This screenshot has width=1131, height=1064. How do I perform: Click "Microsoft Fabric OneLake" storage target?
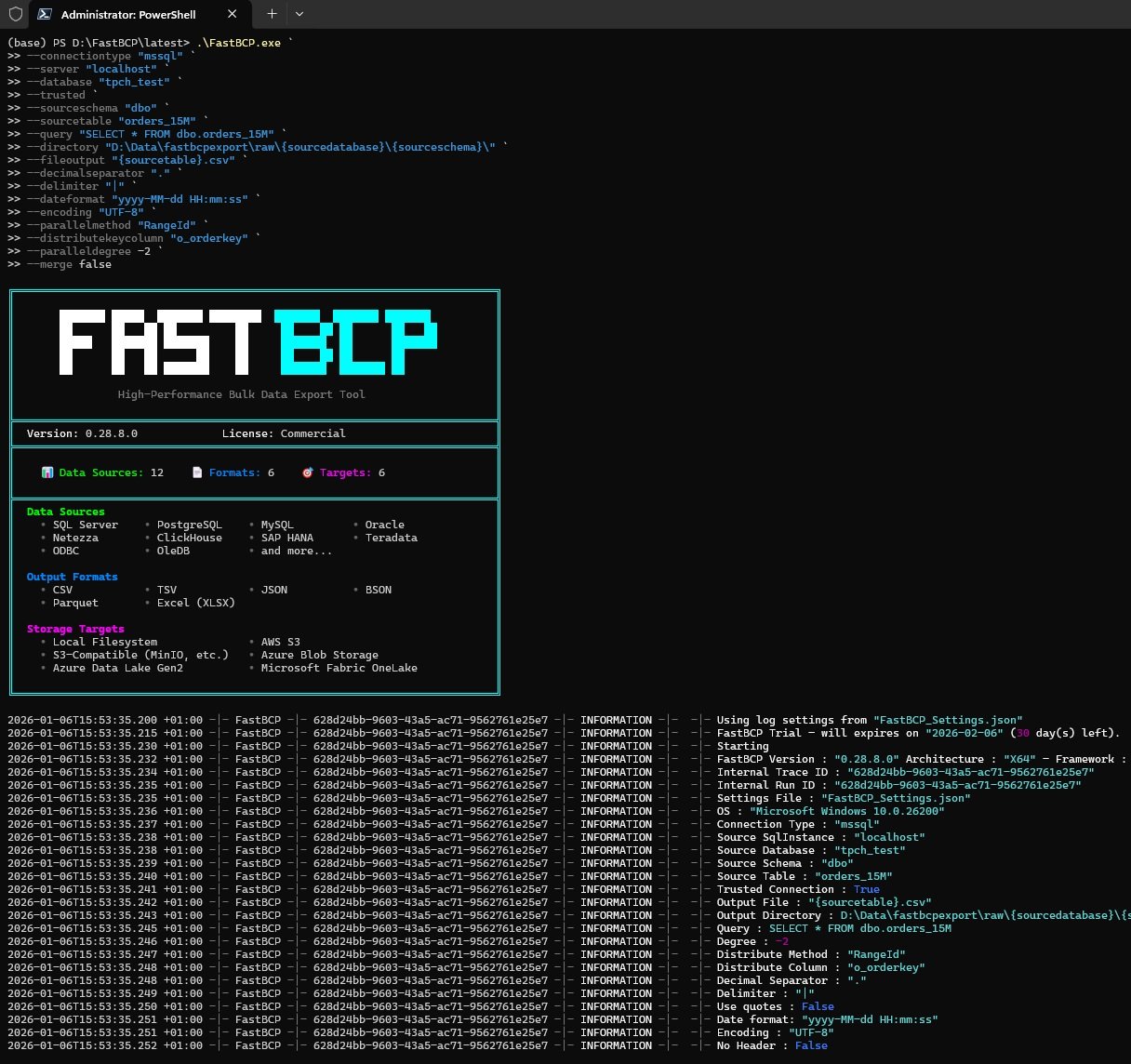(x=339, y=668)
